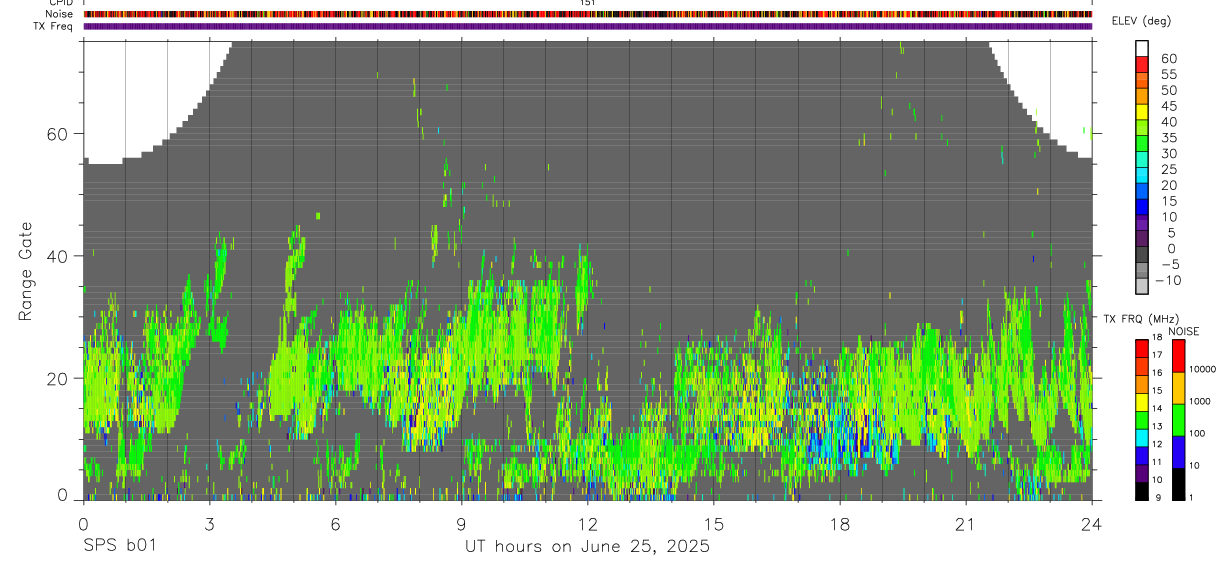
Task: Click x-axis tick label '0' under the plot
Action: [83, 523]
